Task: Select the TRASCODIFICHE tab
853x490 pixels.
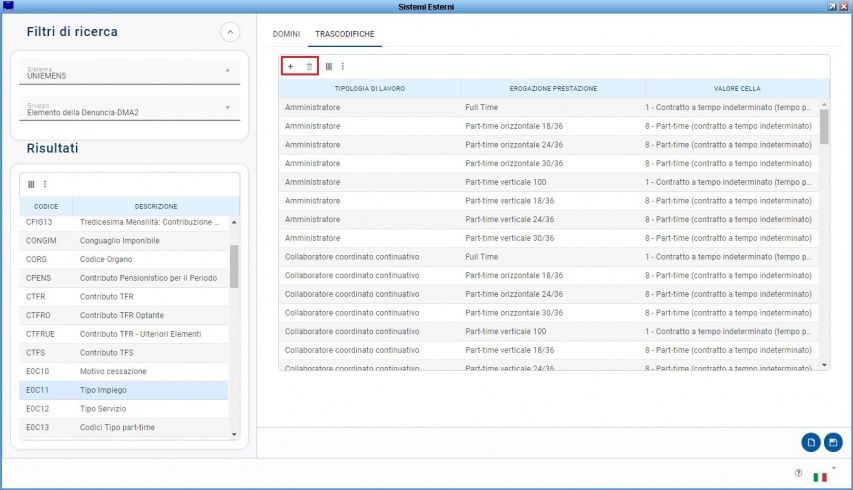Action: coord(345,34)
